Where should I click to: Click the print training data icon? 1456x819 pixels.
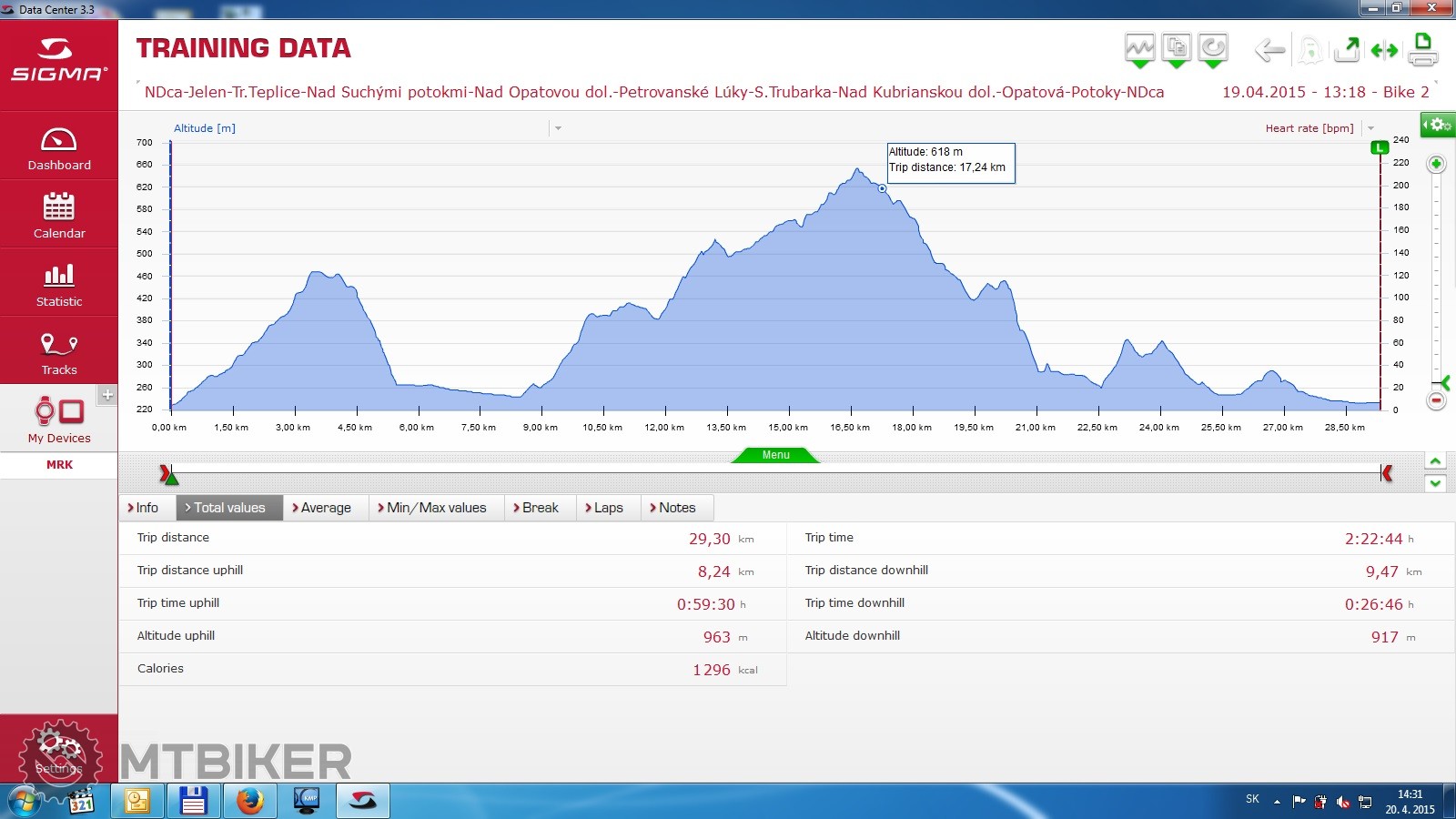(1423, 50)
